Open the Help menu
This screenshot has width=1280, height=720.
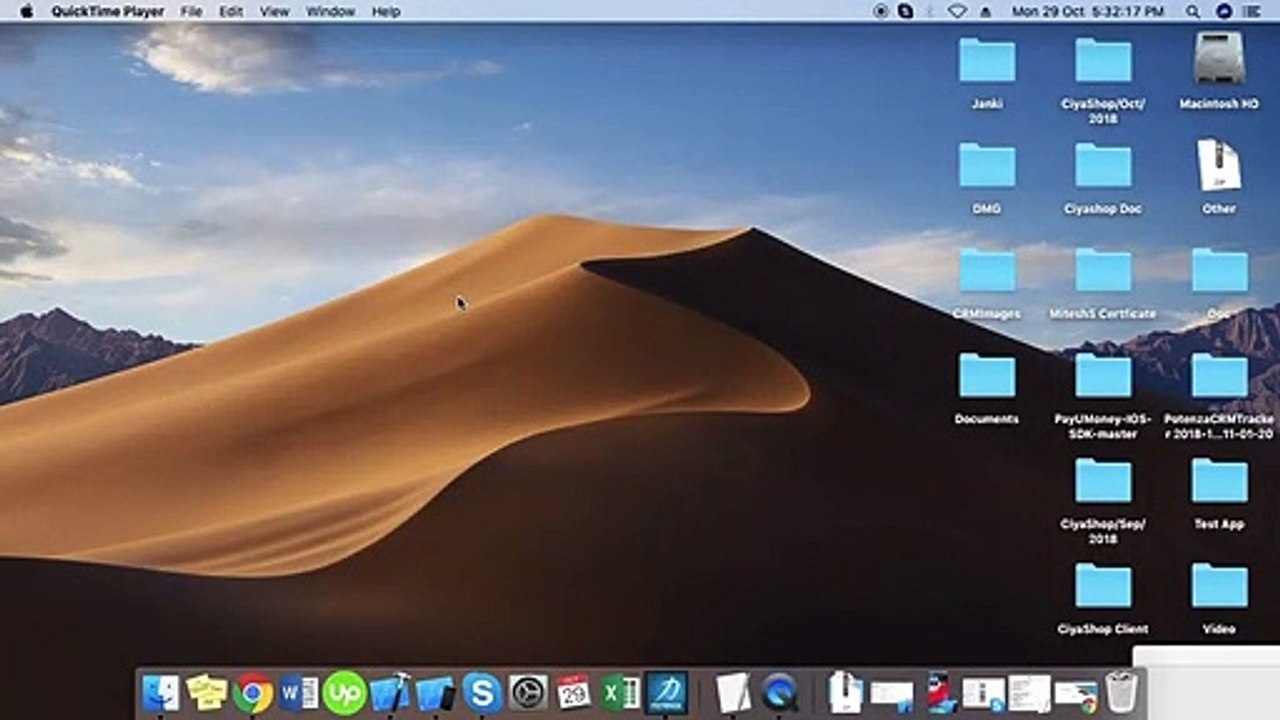click(386, 12)
